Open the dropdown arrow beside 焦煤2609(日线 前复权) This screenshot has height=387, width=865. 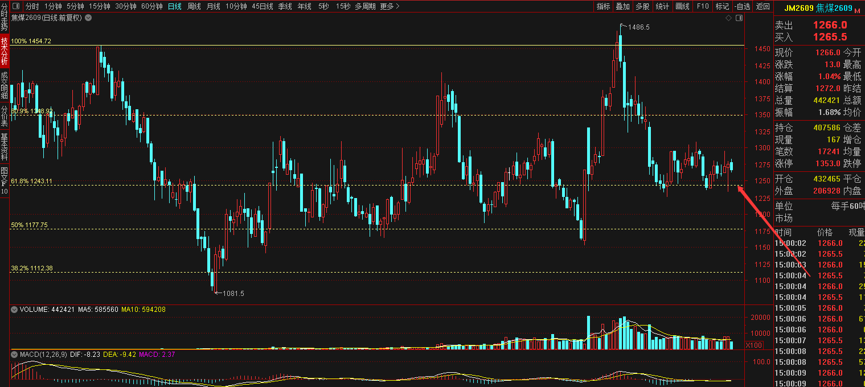[89, 18]
